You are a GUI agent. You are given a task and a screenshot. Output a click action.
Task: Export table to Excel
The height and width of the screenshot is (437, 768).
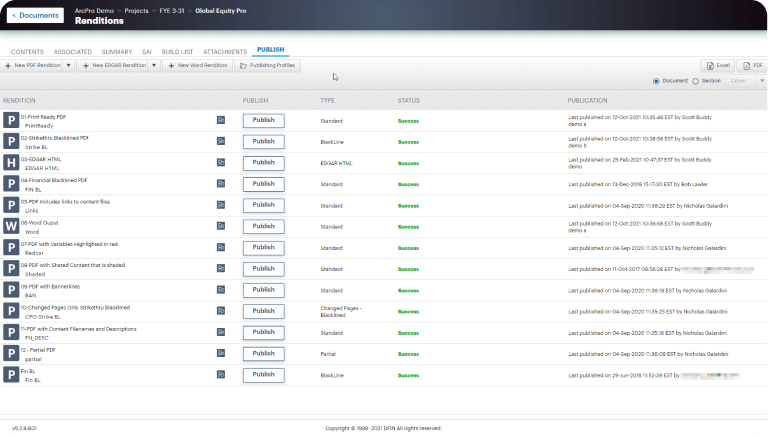(718, 66)
